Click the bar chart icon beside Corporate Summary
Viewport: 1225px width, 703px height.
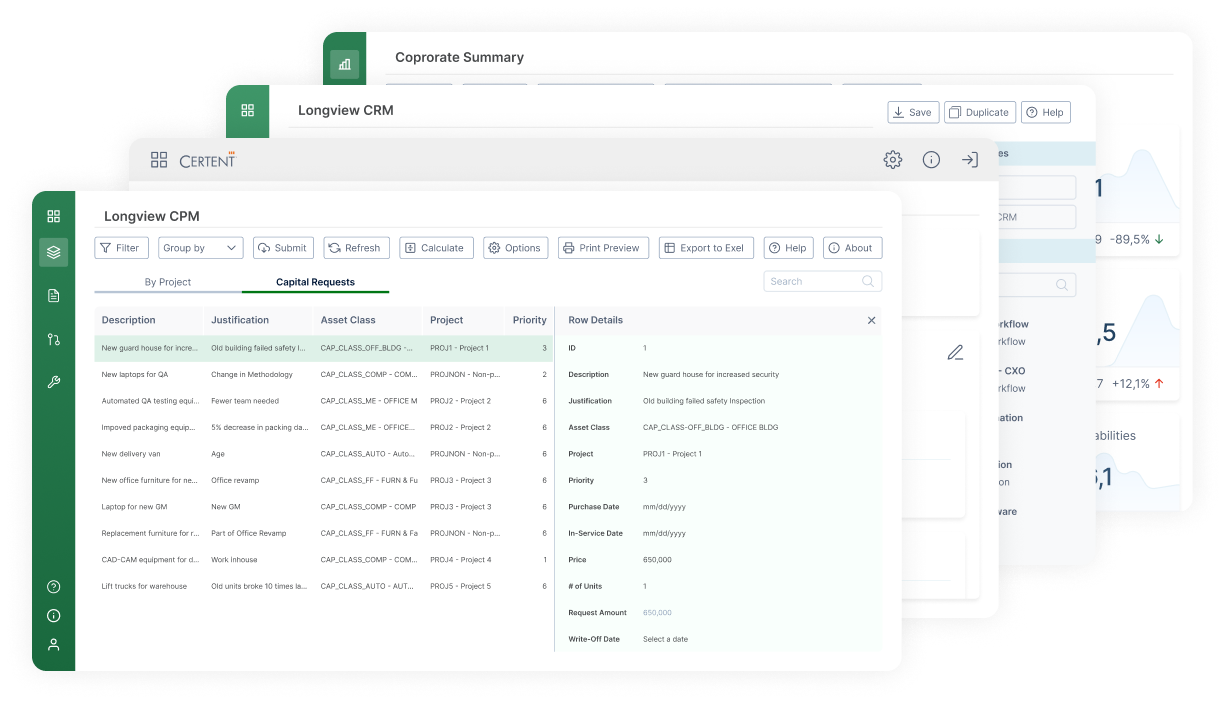point(344,64)
